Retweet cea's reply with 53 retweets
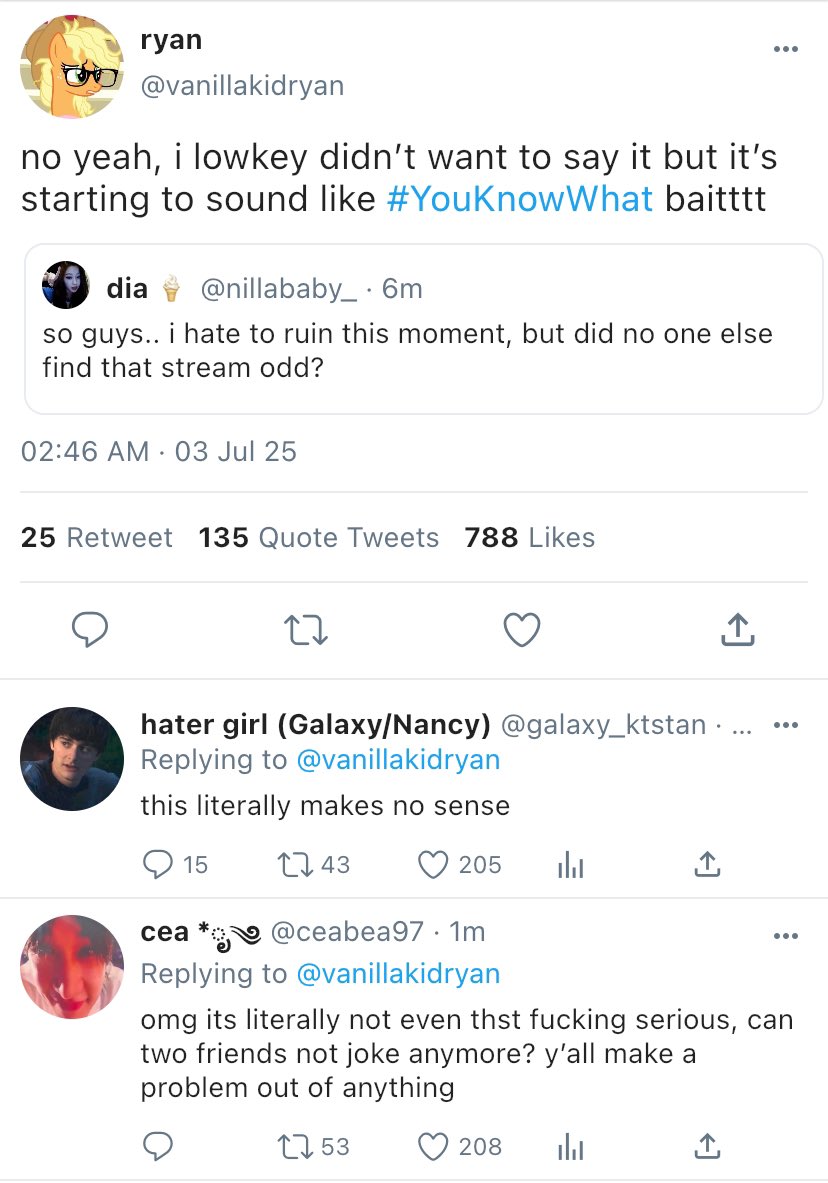The height and width of the screenshot is (1183, 828). (x=297, y=1146)
